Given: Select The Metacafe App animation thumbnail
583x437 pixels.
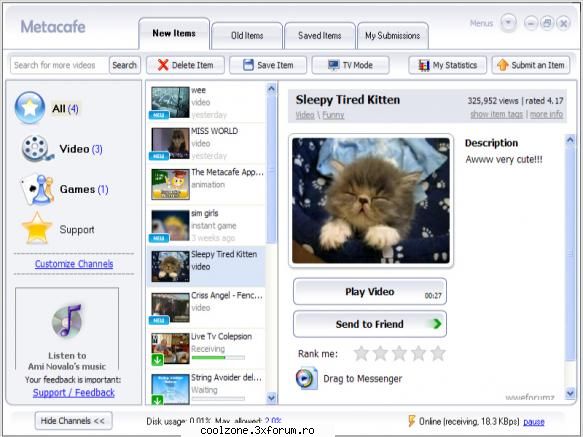Looking at the screenshot, I should click(x=170, y=184).
